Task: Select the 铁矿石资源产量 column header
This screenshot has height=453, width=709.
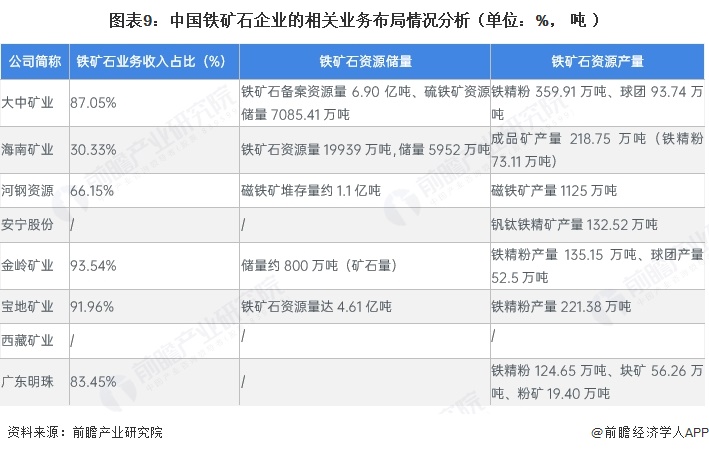Action: (x=597, y=61)
